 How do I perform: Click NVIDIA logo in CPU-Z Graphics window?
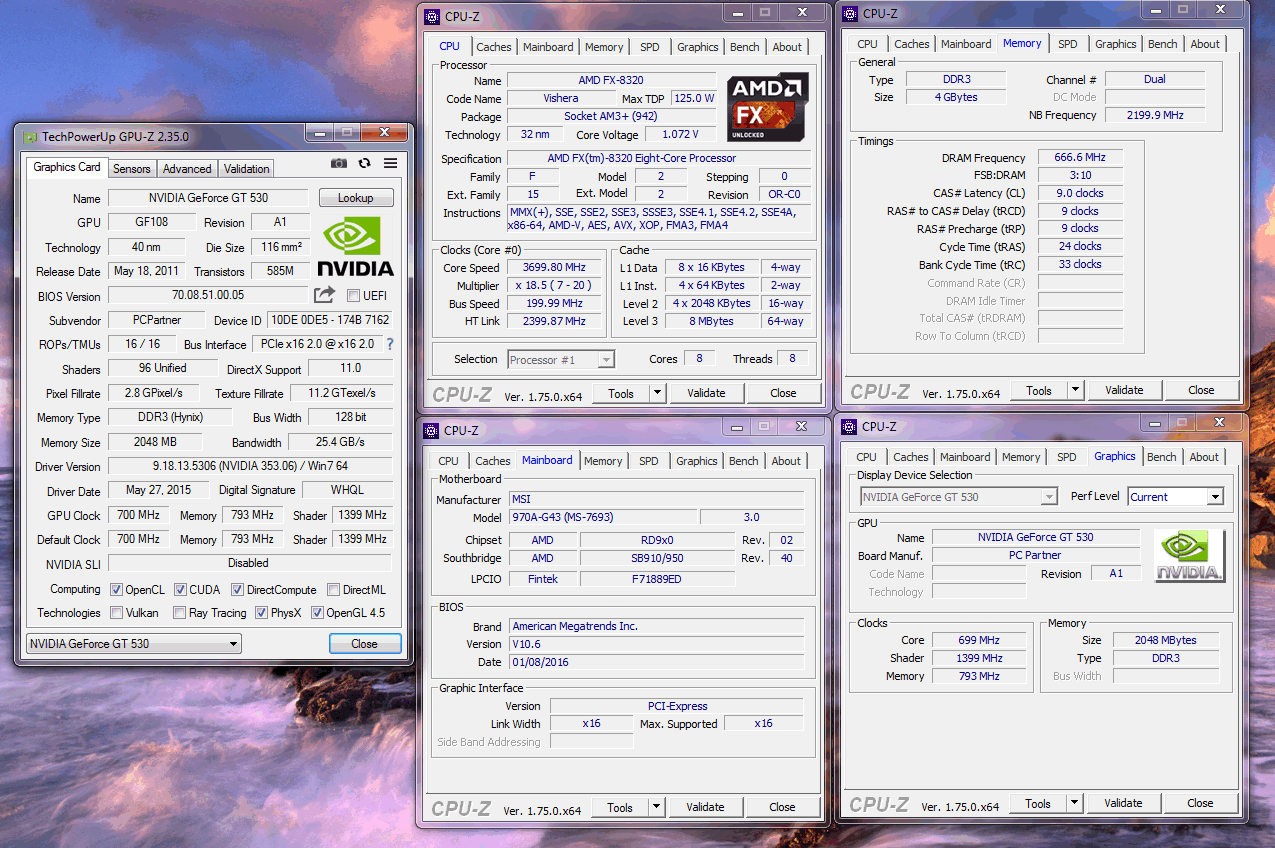1189,556
